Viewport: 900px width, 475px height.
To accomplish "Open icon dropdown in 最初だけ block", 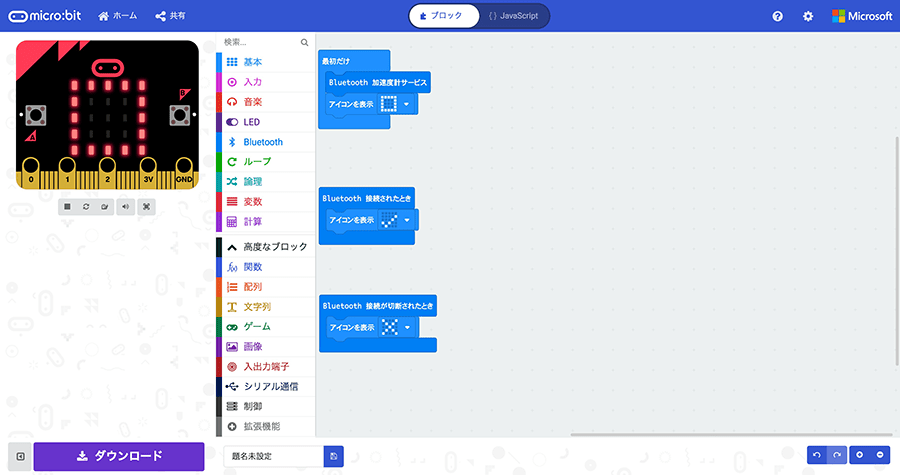I will 406,104.
